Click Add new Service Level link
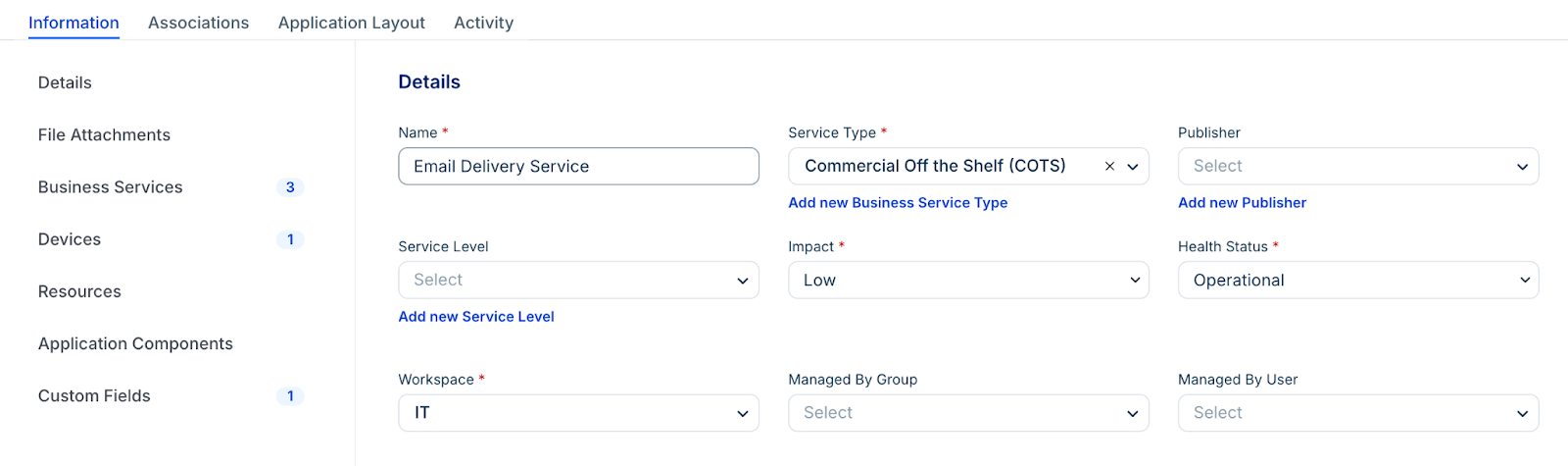The image size is (1568, 466). pyautogui.click(x=476, y=317)
